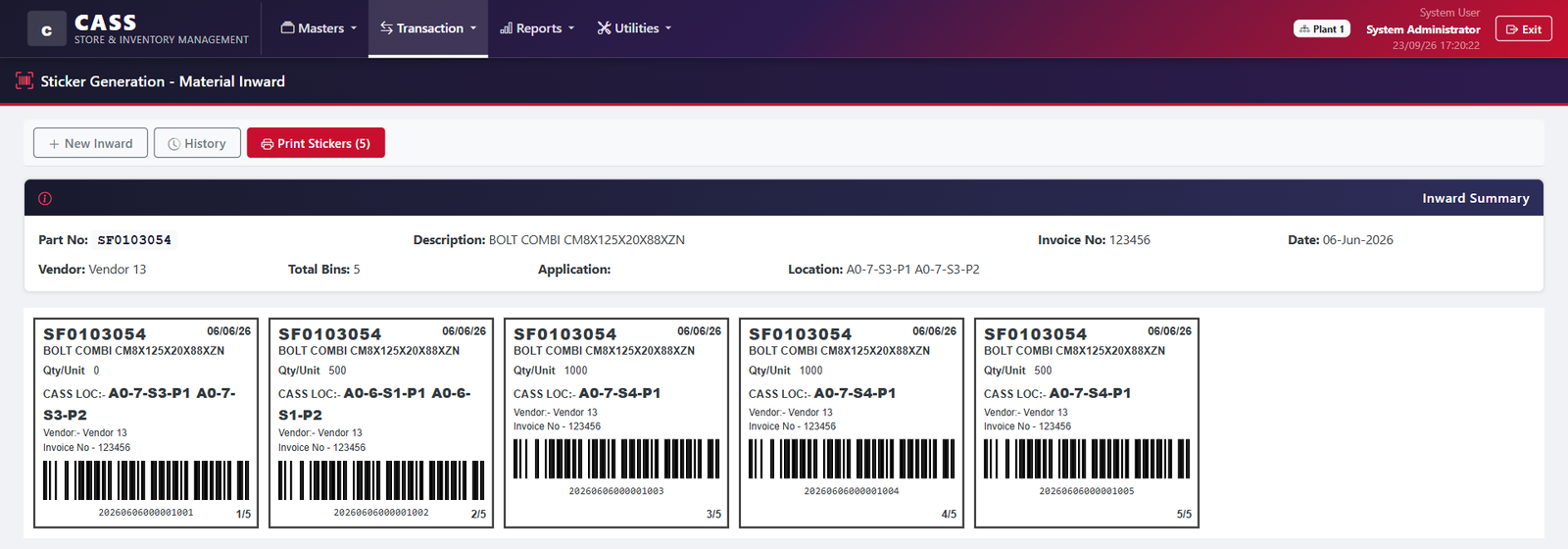Click the info icon in Inward Summary header
The height and width of the screenshot is (549, 1568).
pos(45,198)
